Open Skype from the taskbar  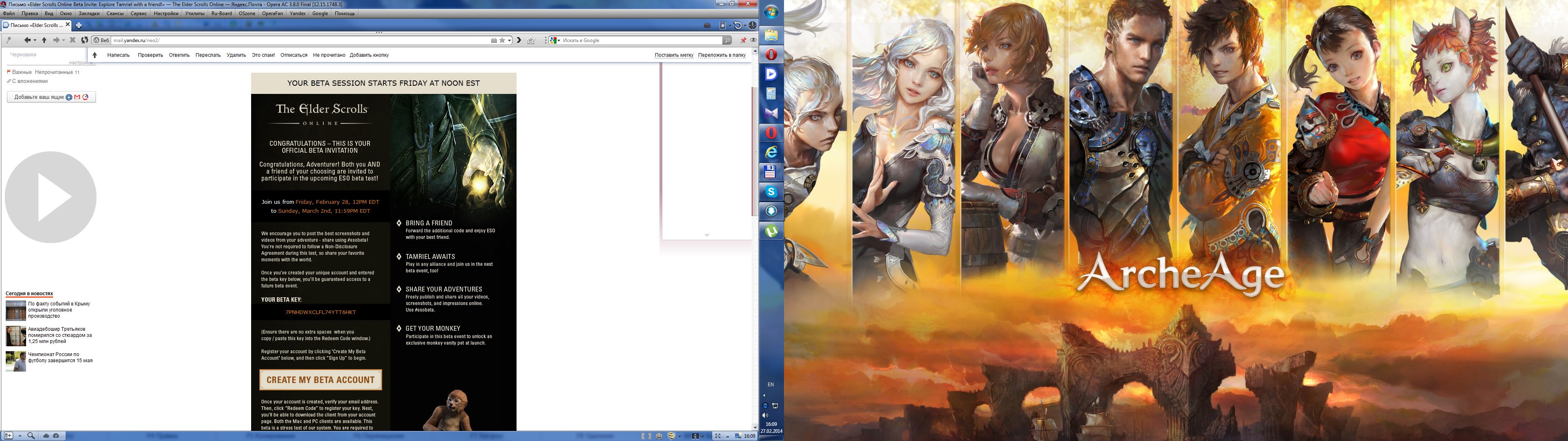click(x=771, y=191)
